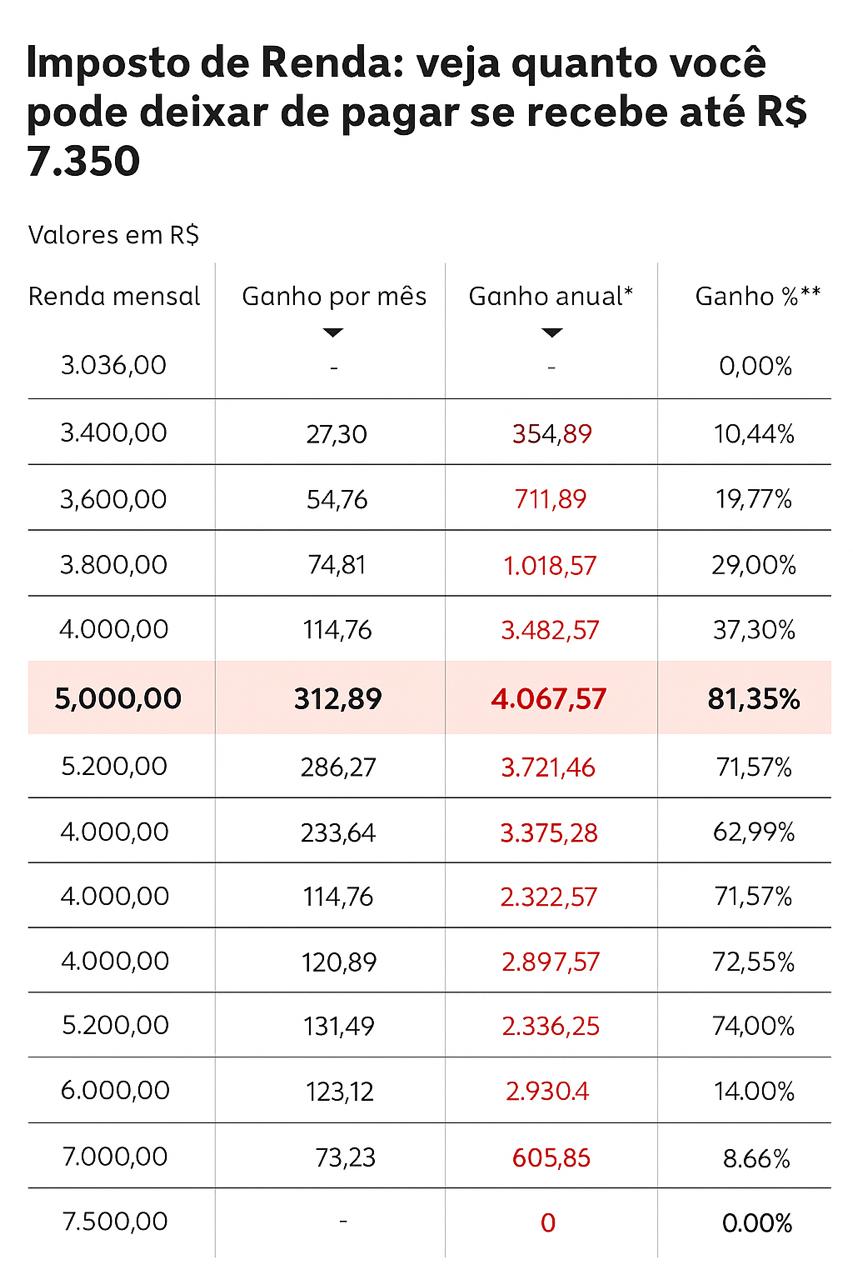Click the bold red 4.067,57 value
Screen dimensions: 853x1280
[549, 699]
